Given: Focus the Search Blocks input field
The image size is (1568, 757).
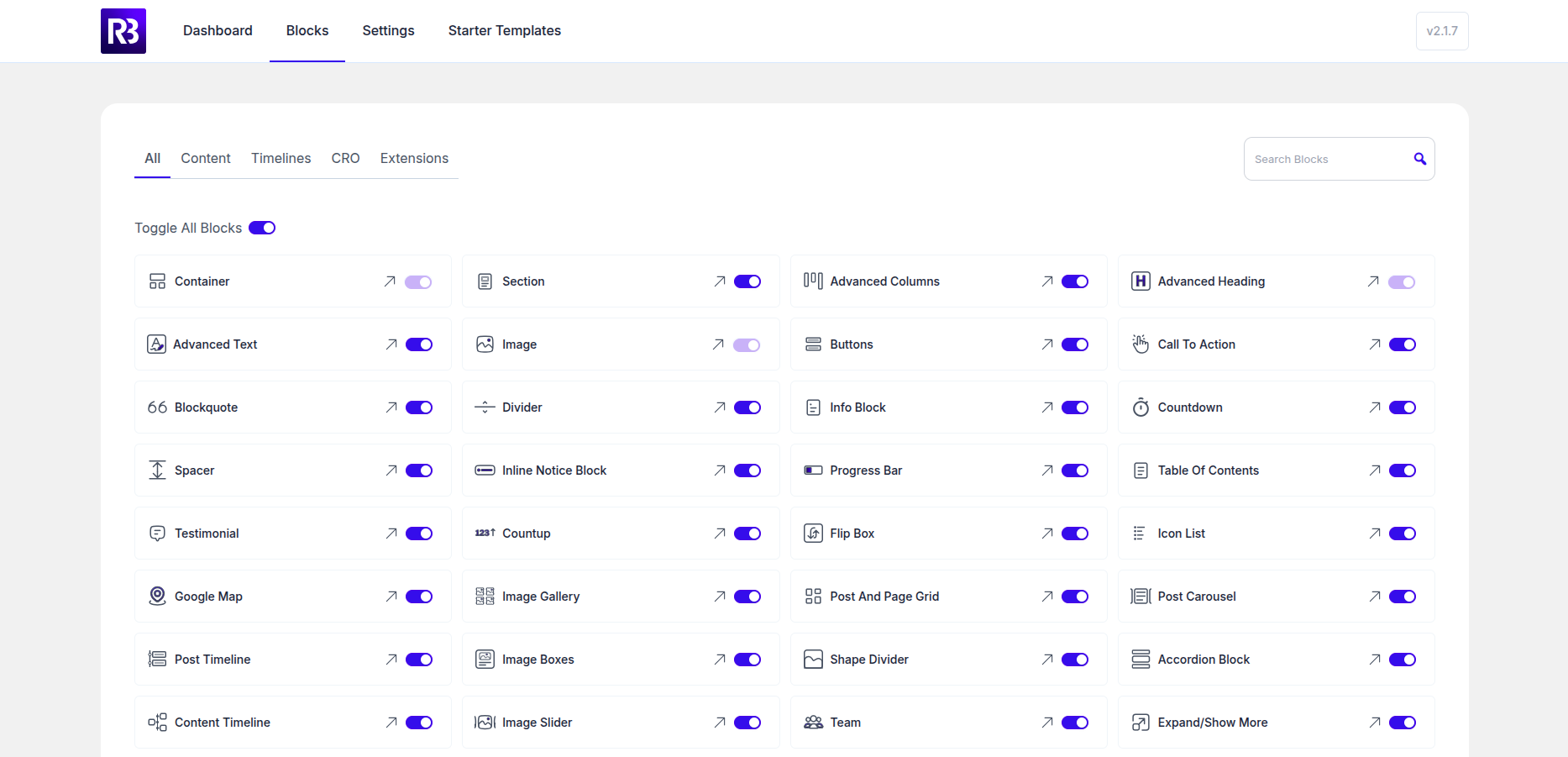Looking at the screenshot, I should coord(1327,159).
